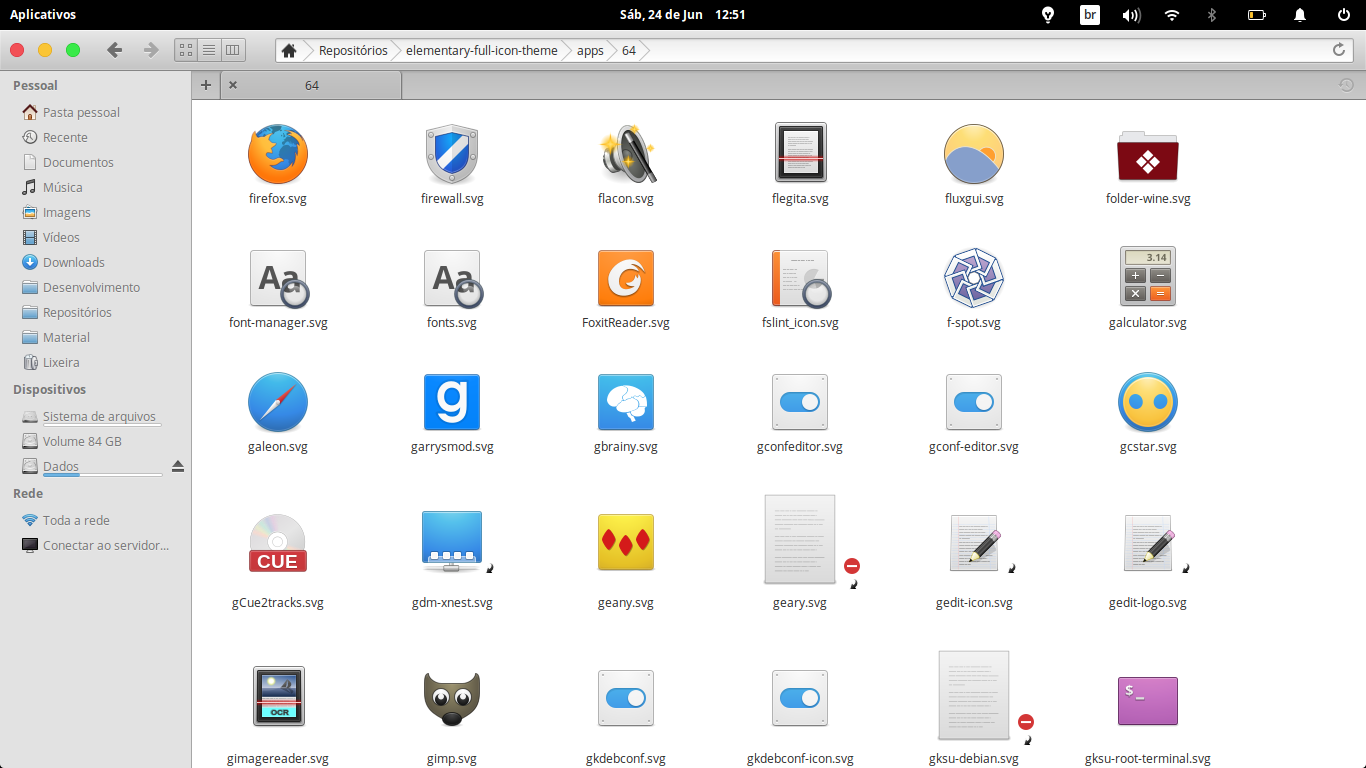Select the garrysmod.svg blue icon
This screenshot has width=1366, height=768.
[x=452, y=402]
